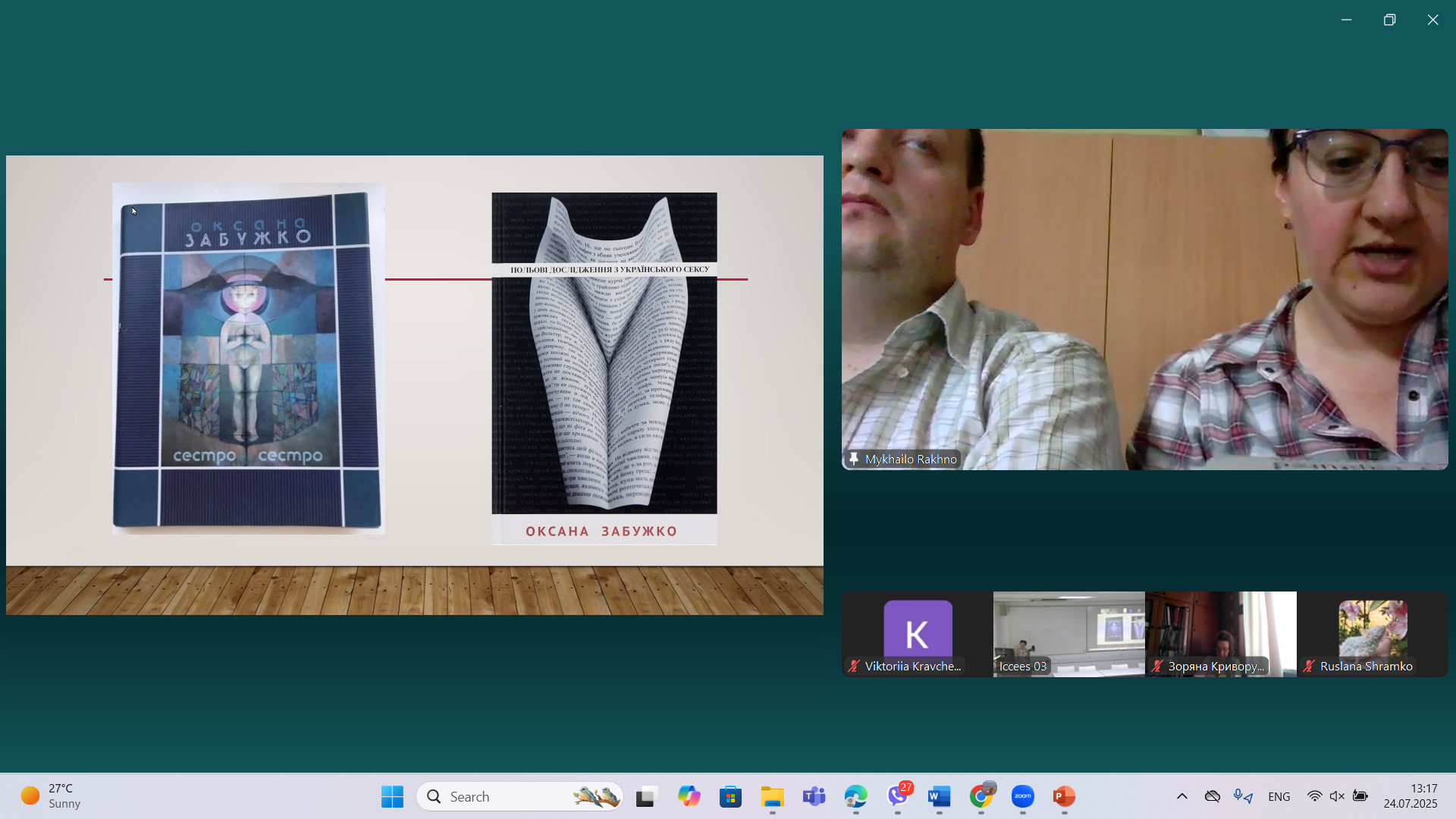
Task: Switch to Microsoft Word on the taskbar
Action: (939, 796)
